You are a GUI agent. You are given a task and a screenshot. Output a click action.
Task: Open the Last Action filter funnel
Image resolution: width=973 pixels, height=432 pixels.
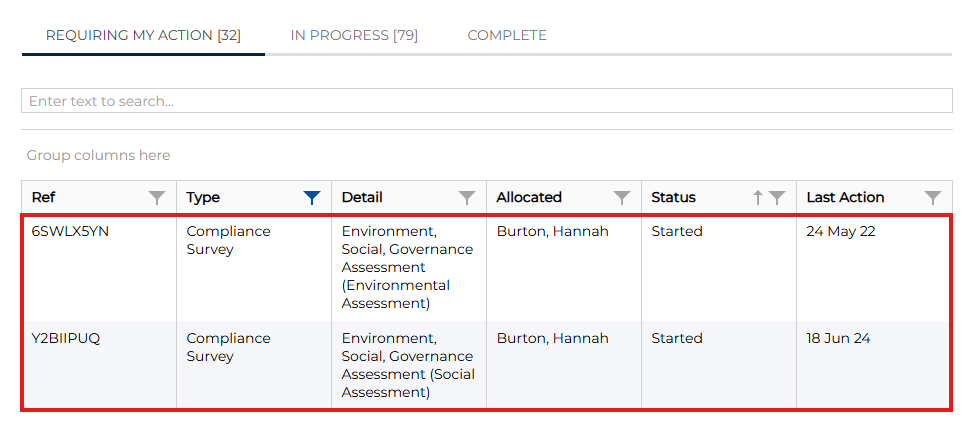point(933,198)
